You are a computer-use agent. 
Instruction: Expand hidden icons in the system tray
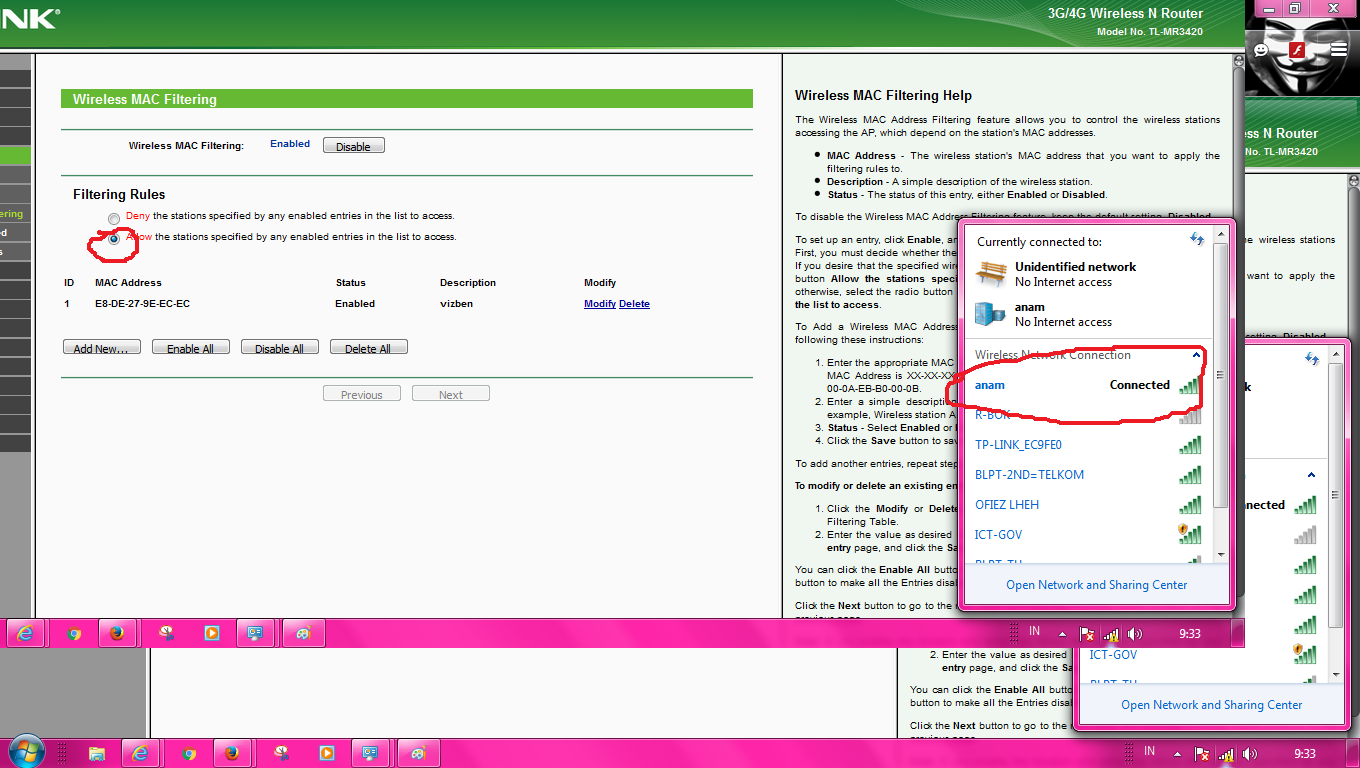1177,752
